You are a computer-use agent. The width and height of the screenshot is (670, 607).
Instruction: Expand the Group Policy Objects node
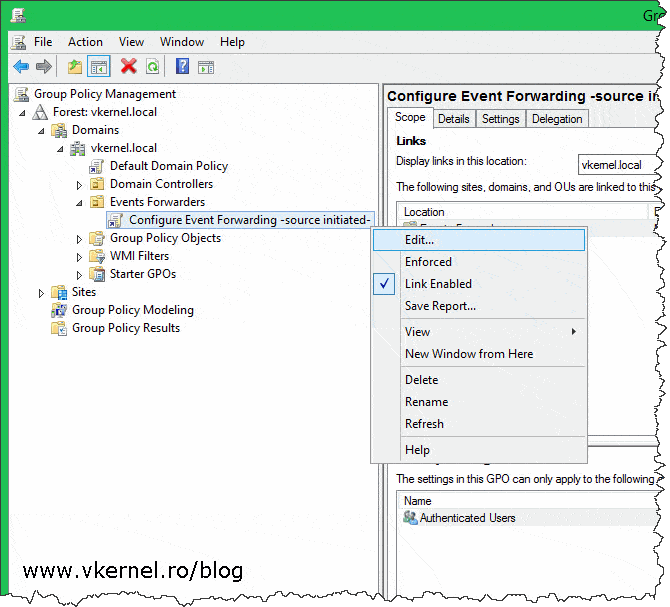point(79,239)
